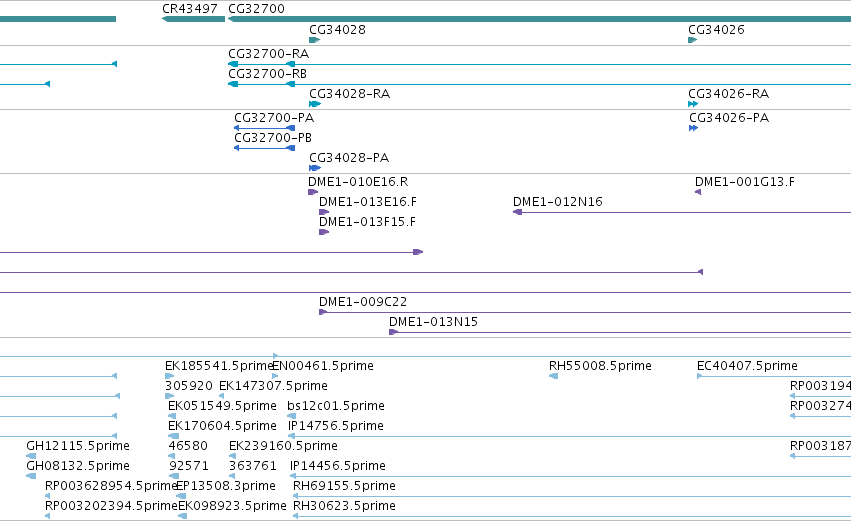851x521 pixels.
Task: Click the 46580 feature marker
Action: [171, 456]
